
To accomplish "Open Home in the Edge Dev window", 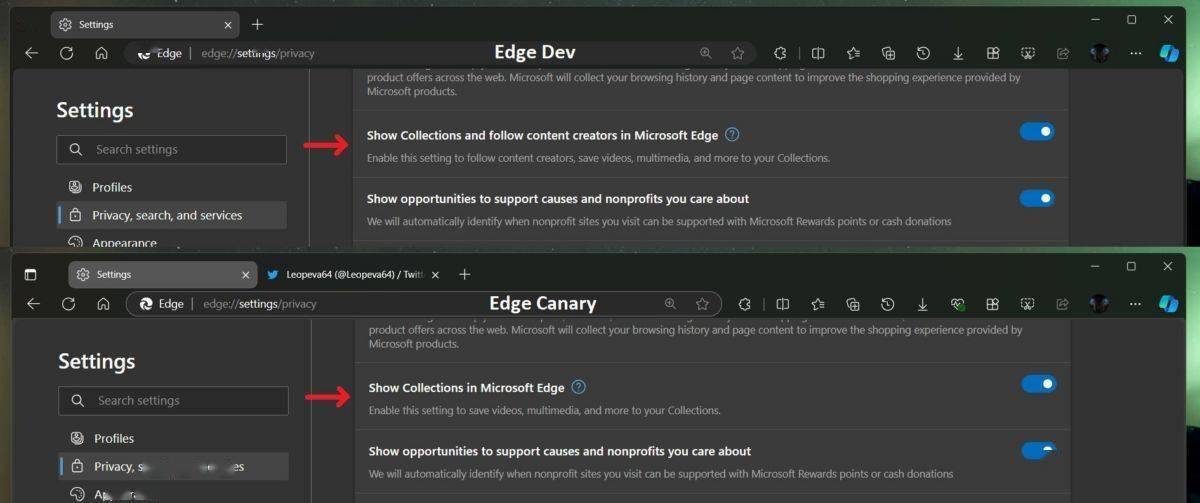I will point(102,53).
